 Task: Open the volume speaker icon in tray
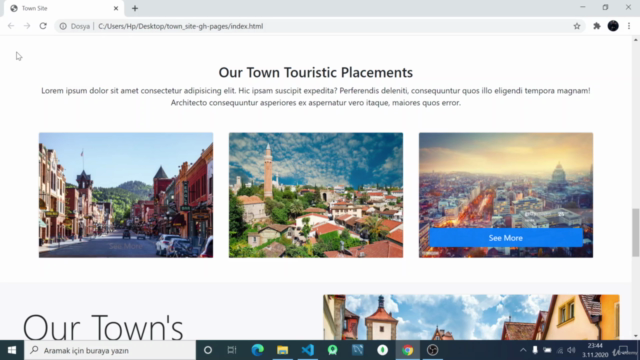pyautogui.click(x=571, y=350)
